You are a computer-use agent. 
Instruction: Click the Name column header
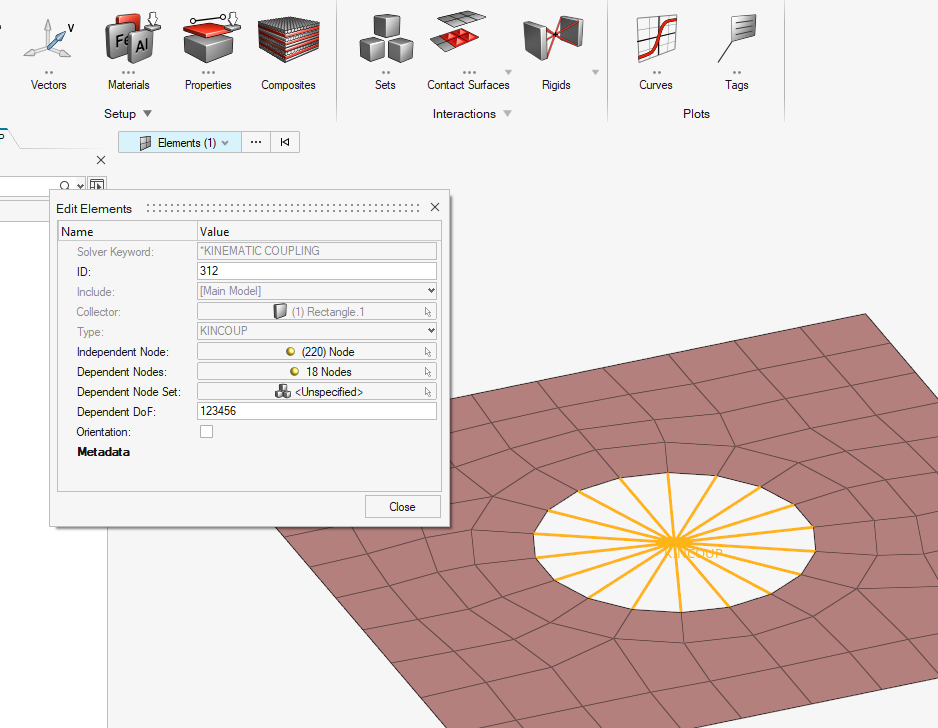[x=127, y=232]
